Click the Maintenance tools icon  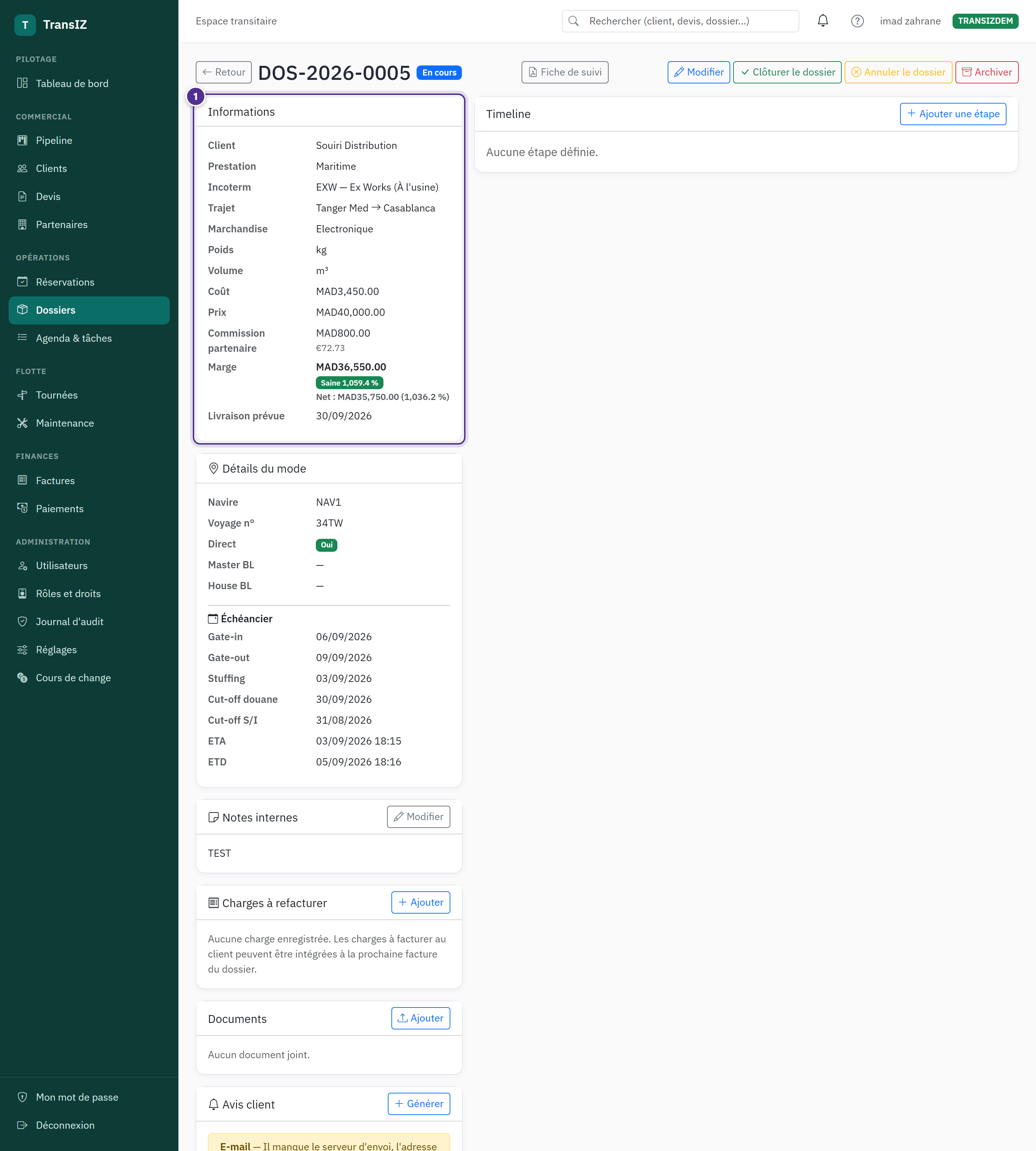[22, 423]
